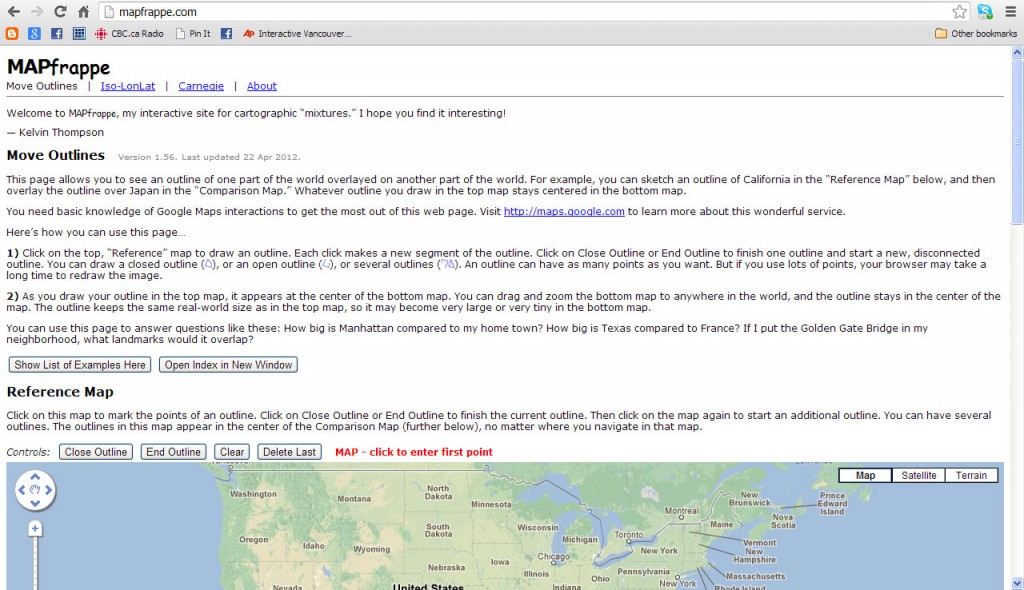Switch map to Terrain view
The height and width of the screenshot is (590, 1024).
click(971, 476)
